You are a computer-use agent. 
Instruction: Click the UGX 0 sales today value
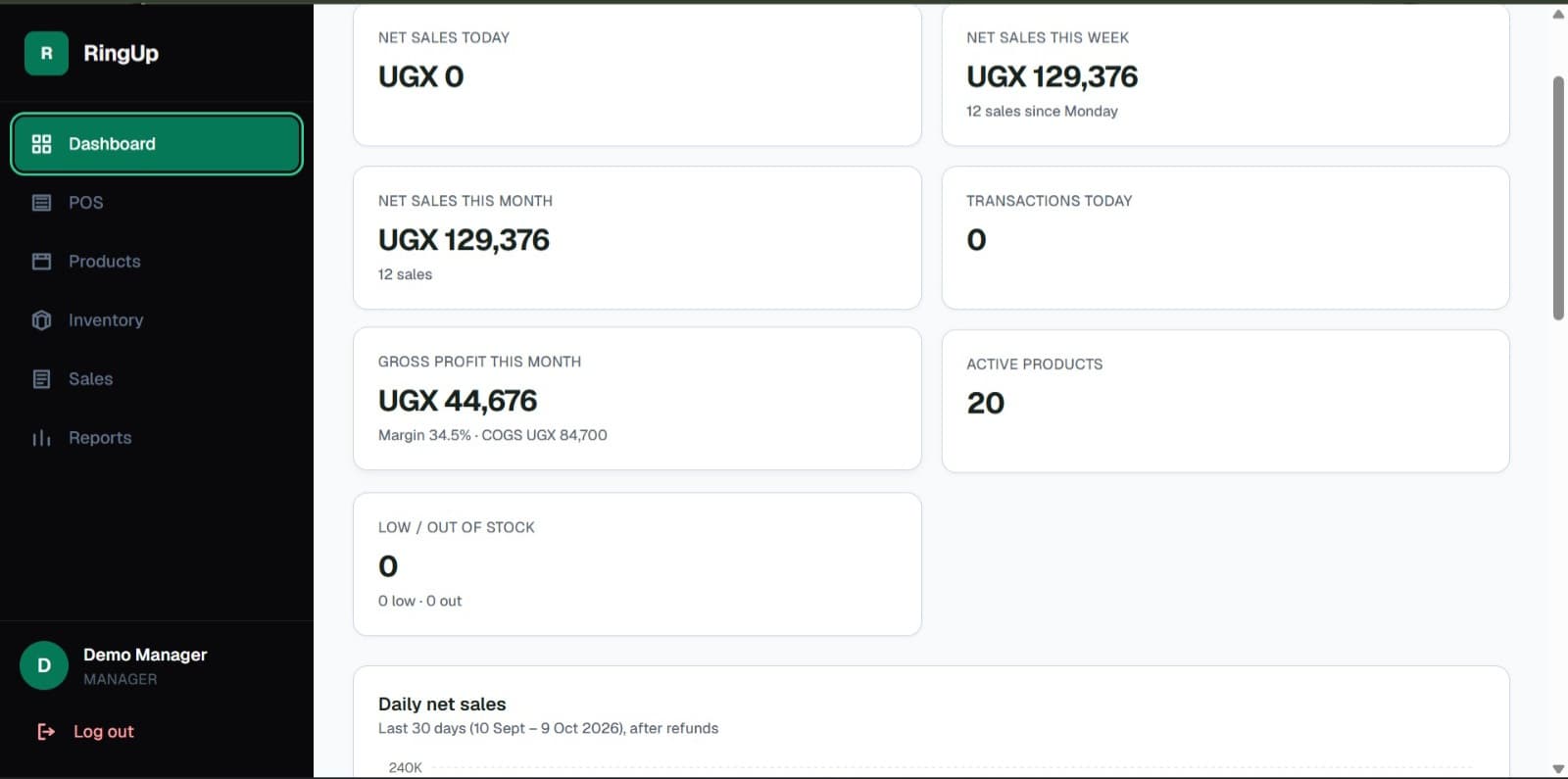point(421,76)
